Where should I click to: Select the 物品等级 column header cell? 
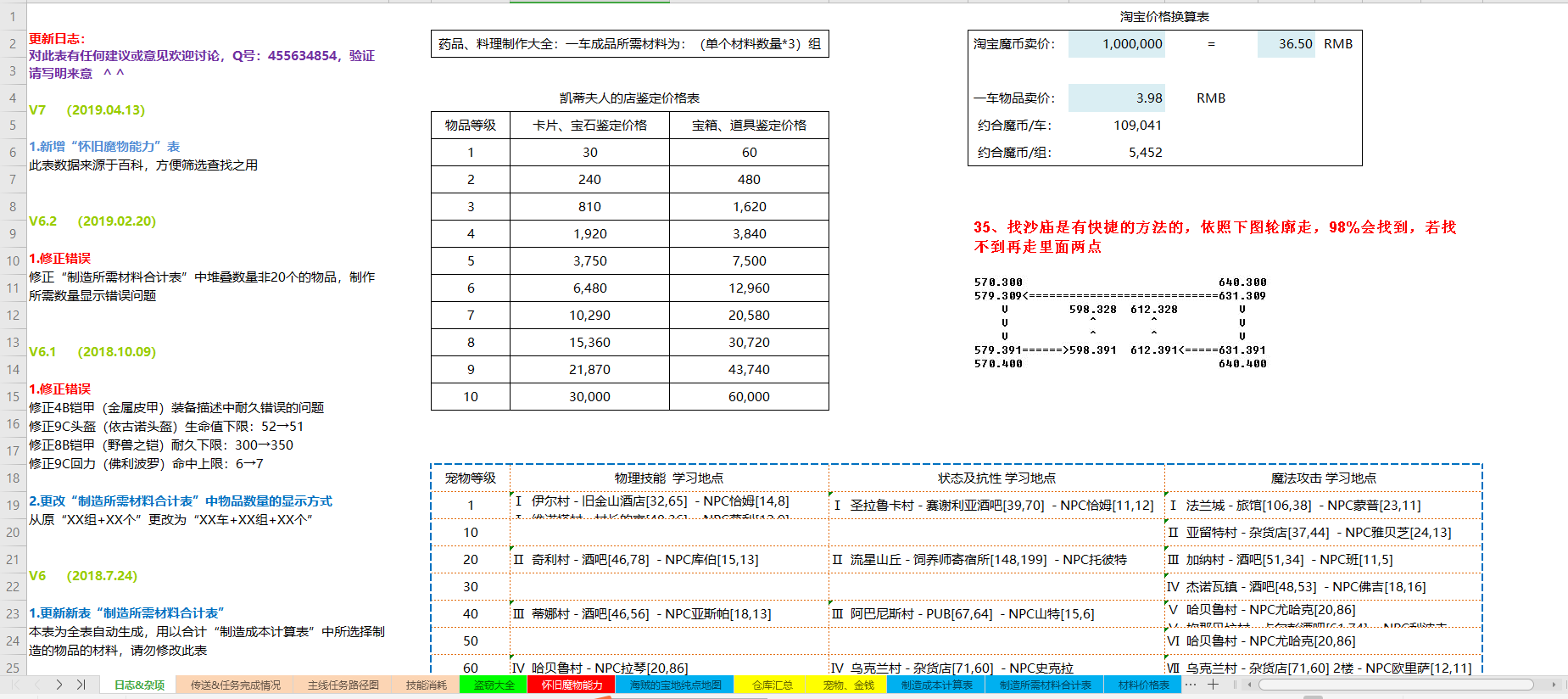(471, 126)
